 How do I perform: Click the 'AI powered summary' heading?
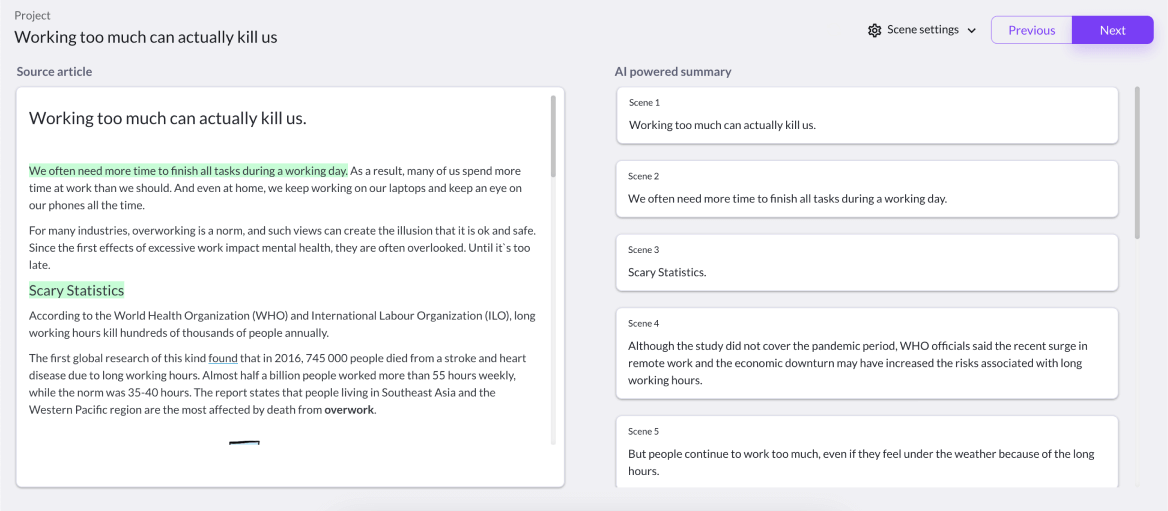[672, 72]
